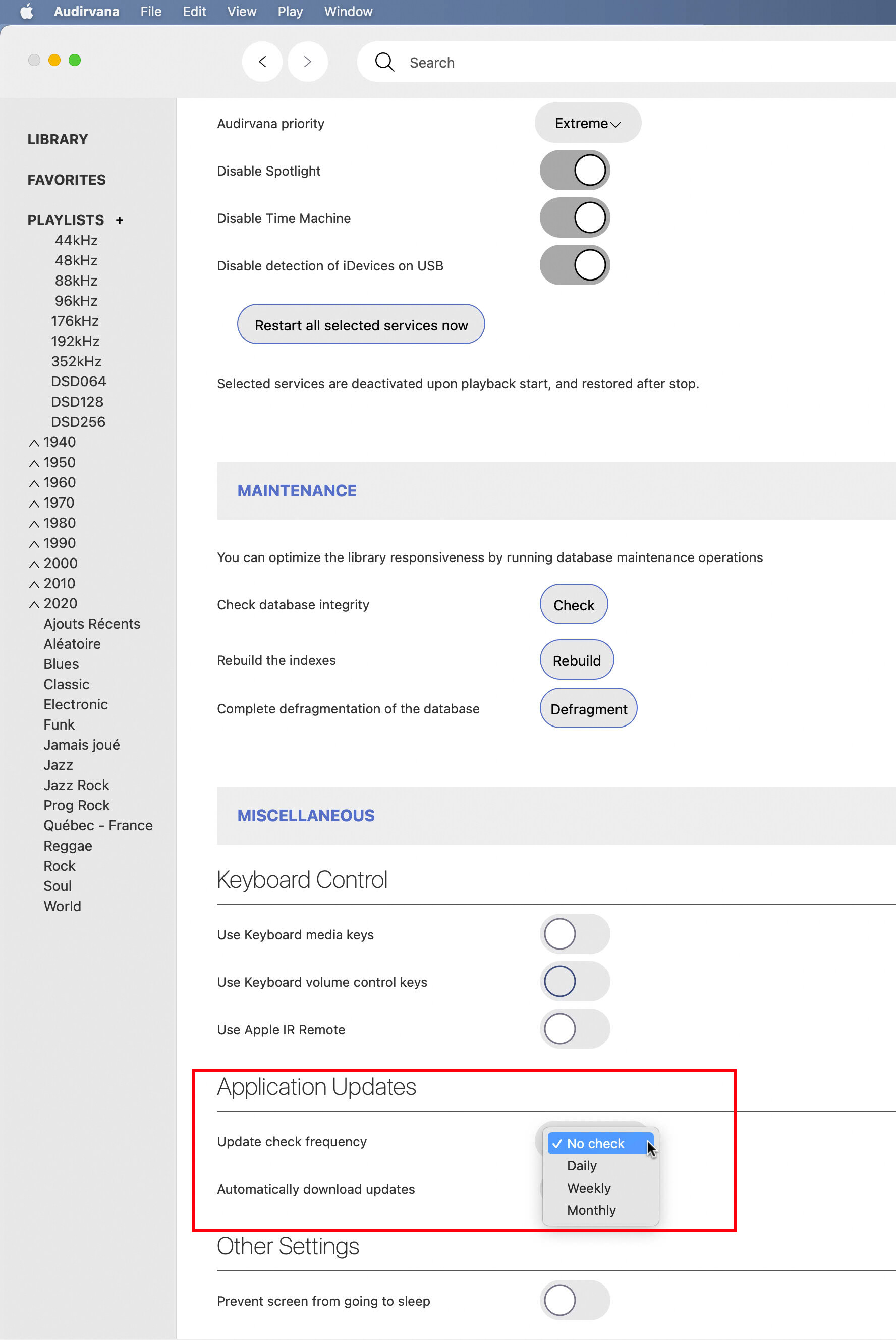Image resolution: width=896 pixels, height=1340 pixels.
Task: Click the search magnifier icon
Action: coord(384,62)
